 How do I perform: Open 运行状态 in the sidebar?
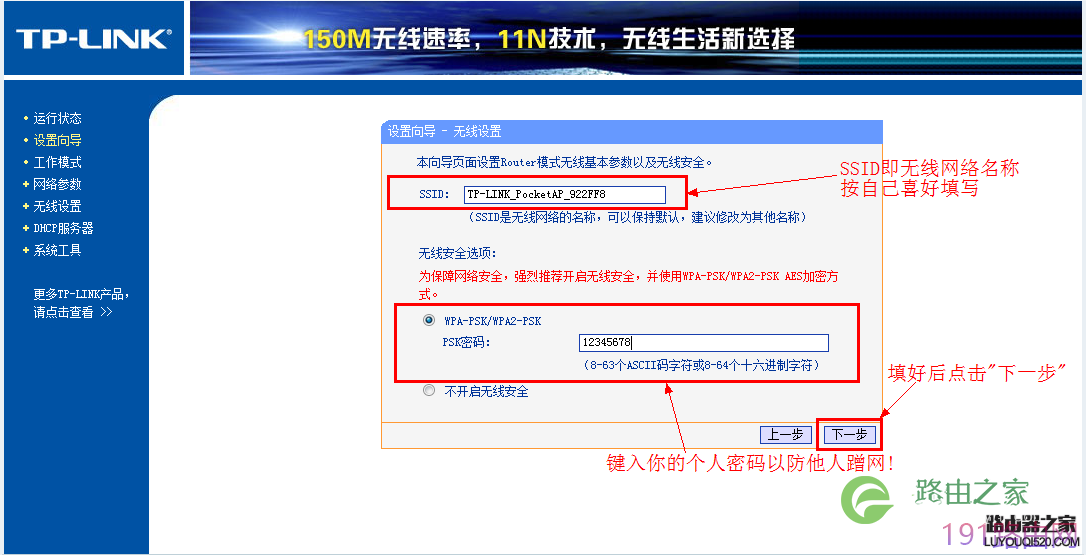pos(57,118)
